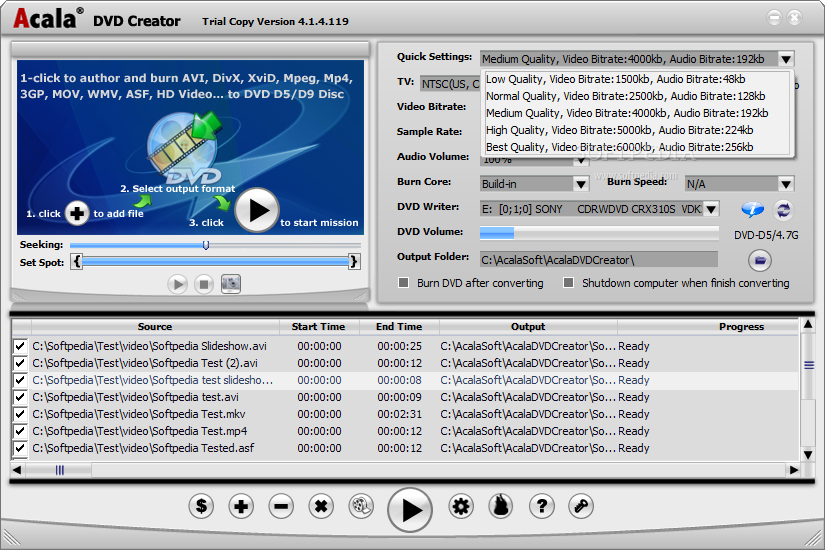The image size is (825, 550).
Task: Click End Time 00:00:25 cell
Action: (x=399, y=346)
